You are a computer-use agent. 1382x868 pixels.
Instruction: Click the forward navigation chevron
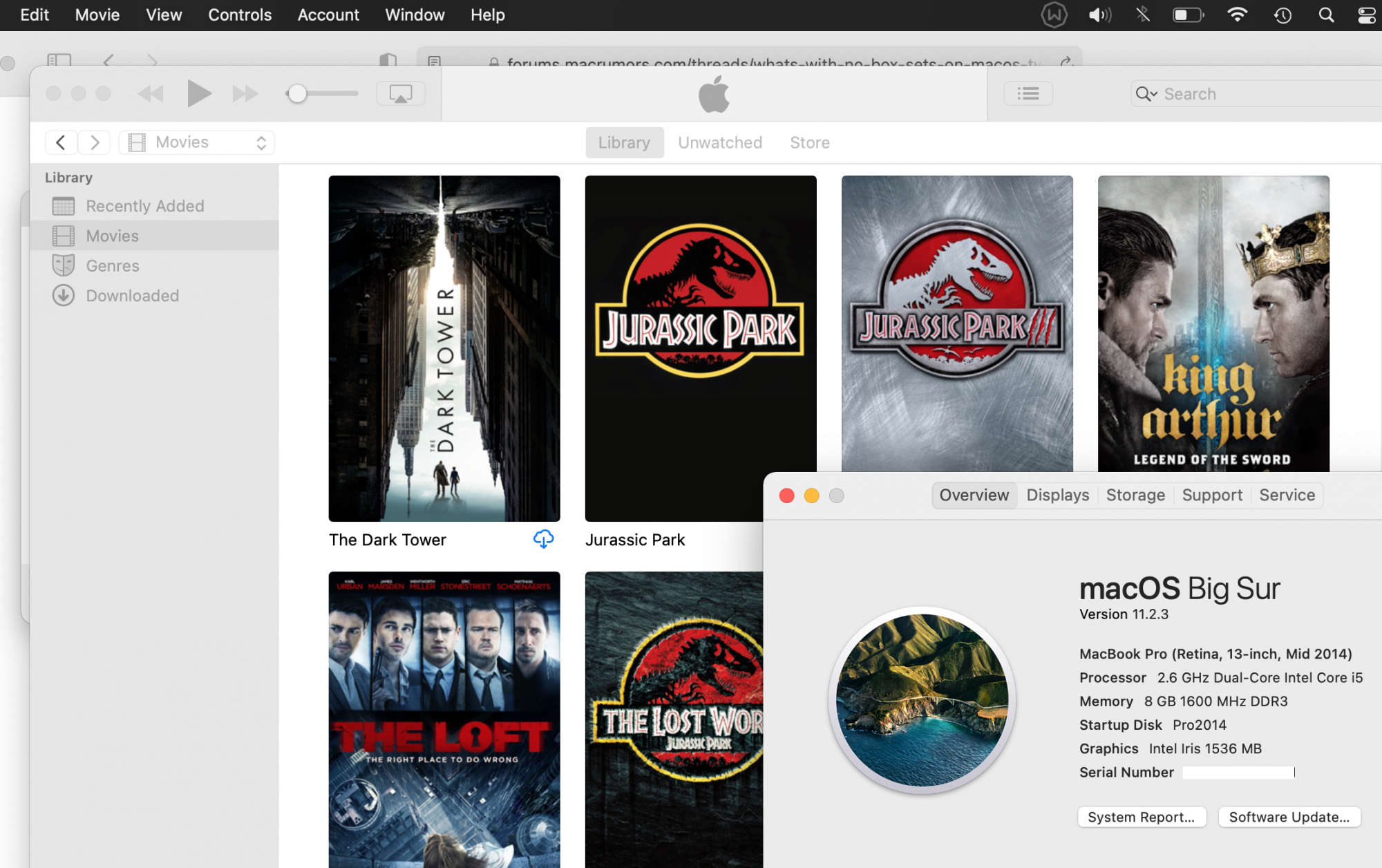click(95, 142)
